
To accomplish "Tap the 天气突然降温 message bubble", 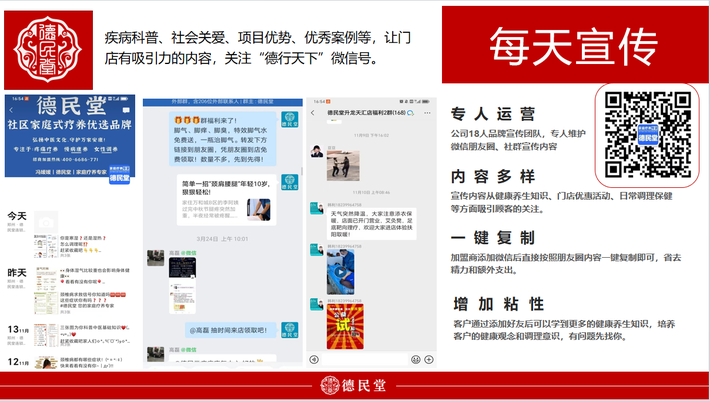I will [x=371, y=224].
